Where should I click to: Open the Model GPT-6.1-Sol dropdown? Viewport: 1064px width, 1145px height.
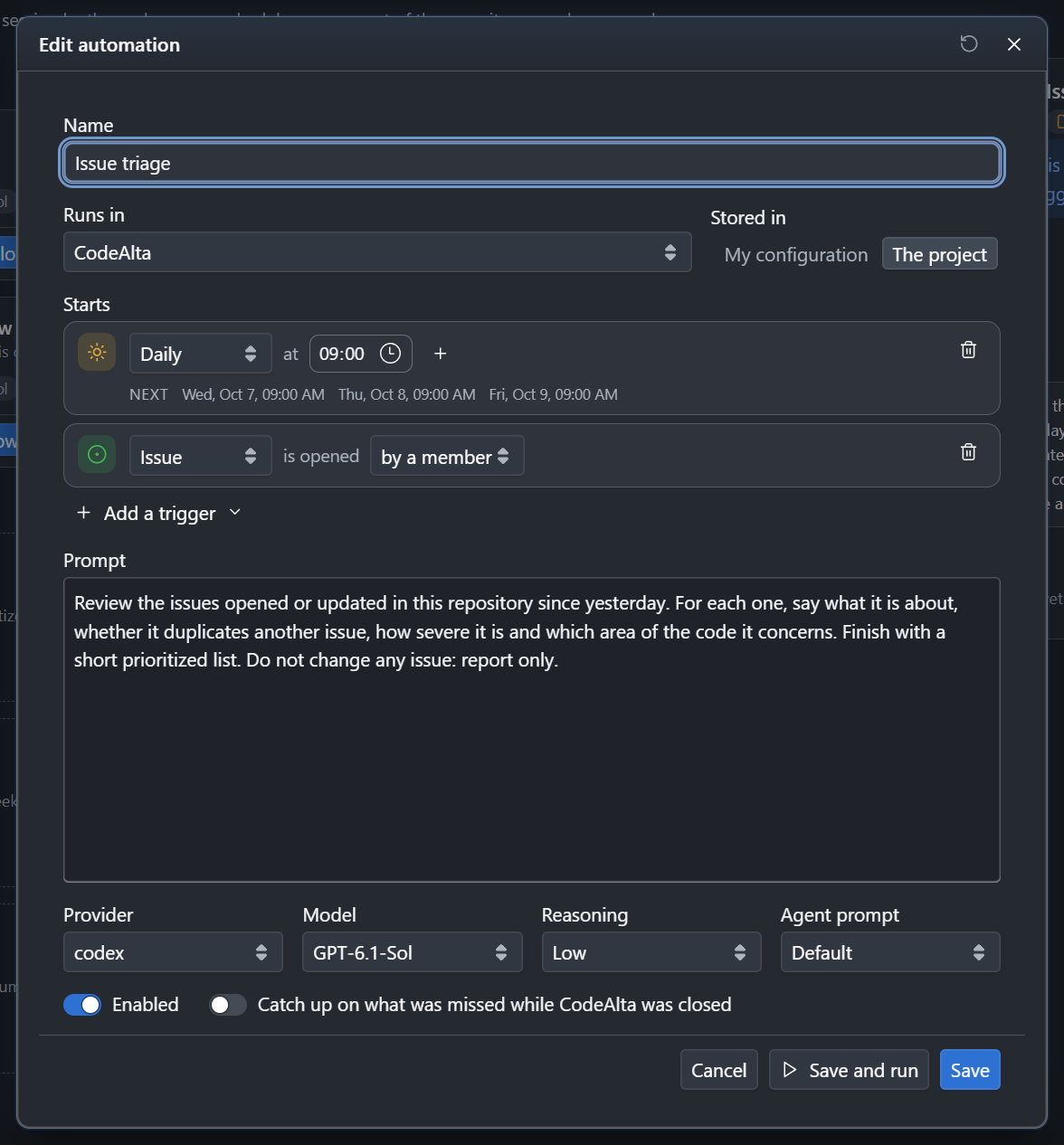coord(412,952)
